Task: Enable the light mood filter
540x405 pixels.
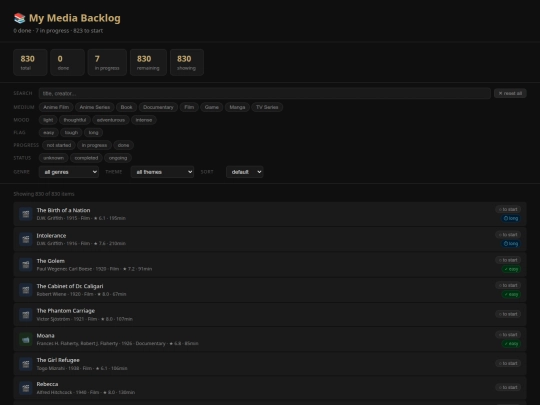Action: point(48,120)
